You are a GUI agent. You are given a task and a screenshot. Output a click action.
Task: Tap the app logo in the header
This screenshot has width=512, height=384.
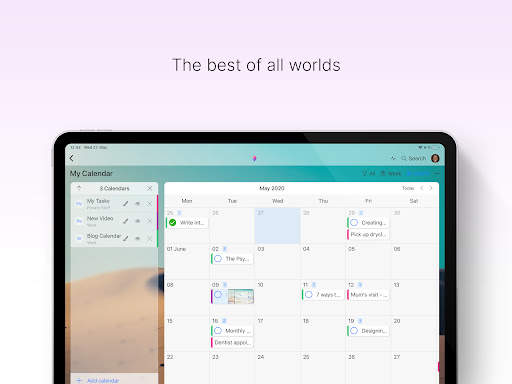point(254,158)
